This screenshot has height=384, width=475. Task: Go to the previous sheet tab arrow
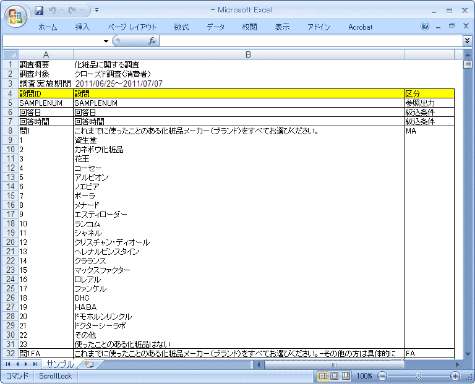click(x=17, y=364)
